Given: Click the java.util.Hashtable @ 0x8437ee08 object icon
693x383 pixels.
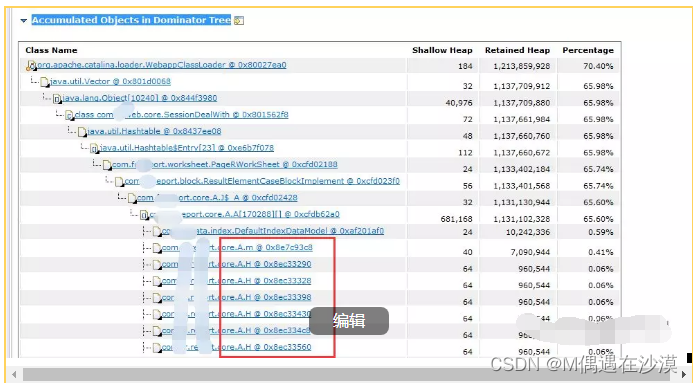Looking at the screenshot, I should coord(82,132).
